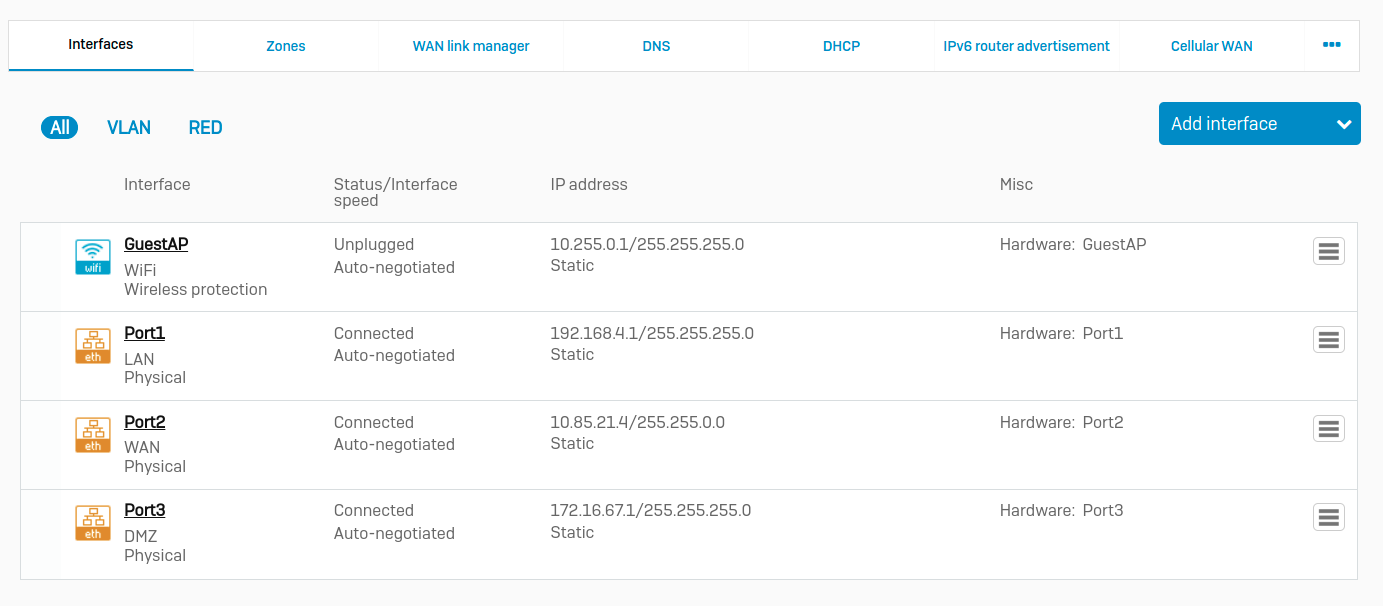Open the WAN link manager tab
The width and height of the screenshot is (1383, 606).
(471, 46)
